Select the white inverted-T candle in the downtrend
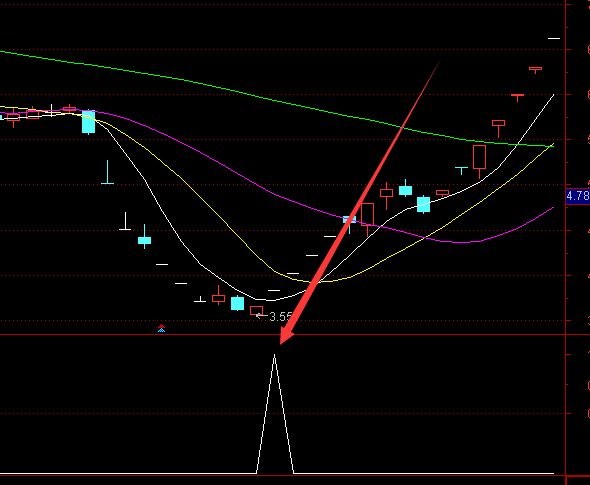Screen dimensions: 590x485 (x=125, y=221)
